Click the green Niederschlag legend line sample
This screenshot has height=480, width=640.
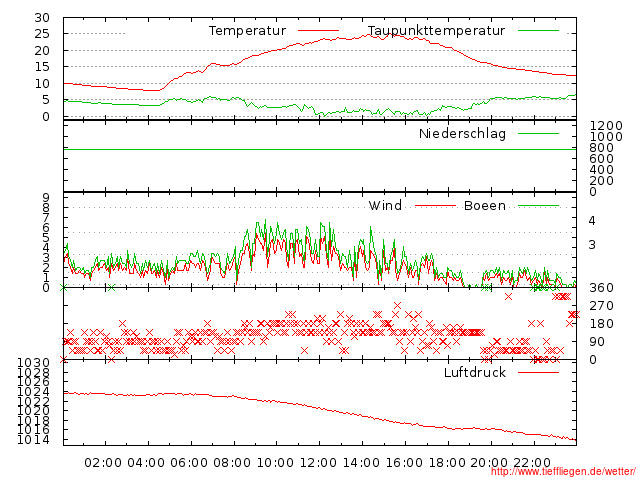tap(538, 133)
